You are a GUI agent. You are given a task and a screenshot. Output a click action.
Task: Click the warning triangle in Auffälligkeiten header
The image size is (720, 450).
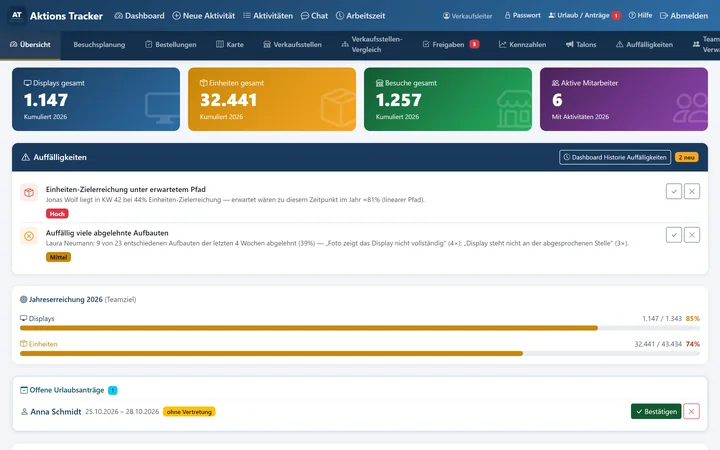click(26, 157)
